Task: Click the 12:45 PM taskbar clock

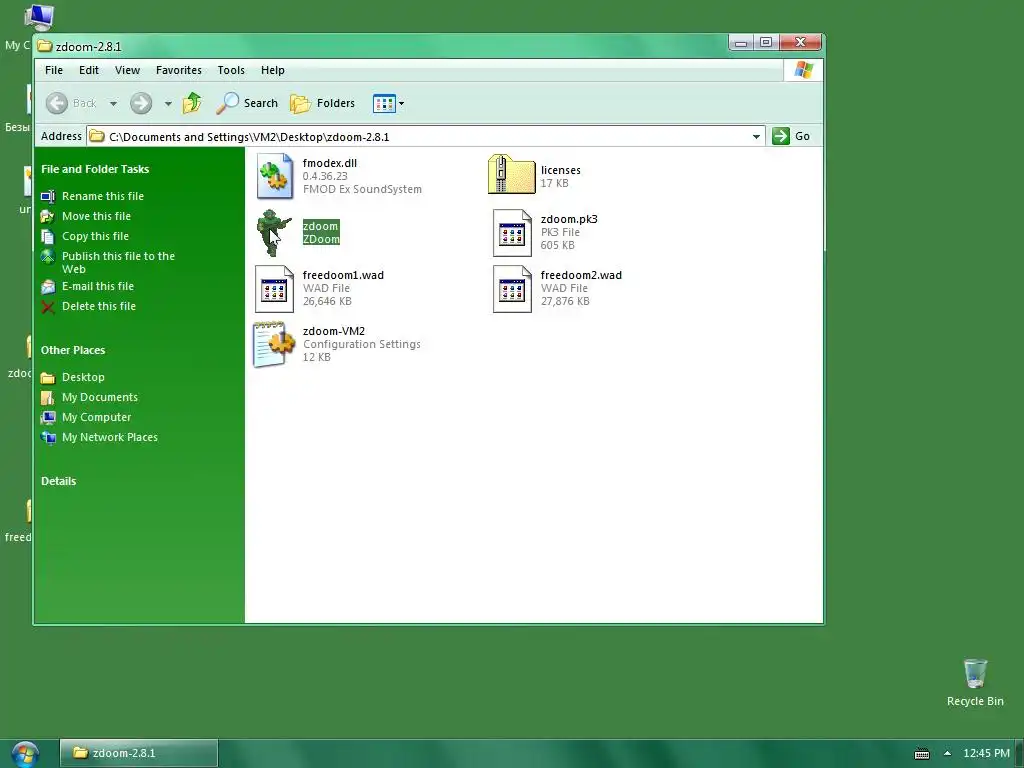Action: coord(986,753)
